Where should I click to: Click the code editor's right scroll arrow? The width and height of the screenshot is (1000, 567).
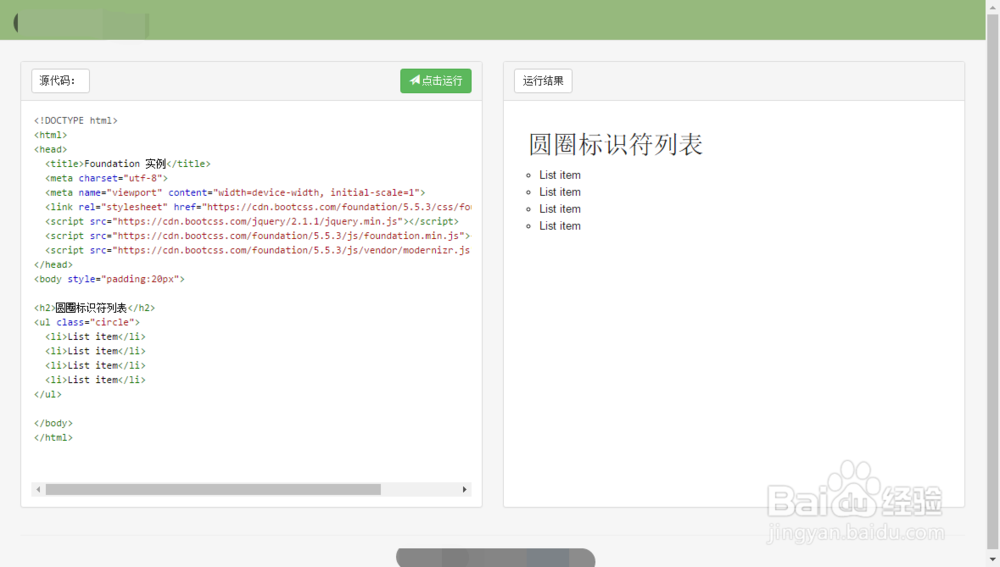[464, 490]
